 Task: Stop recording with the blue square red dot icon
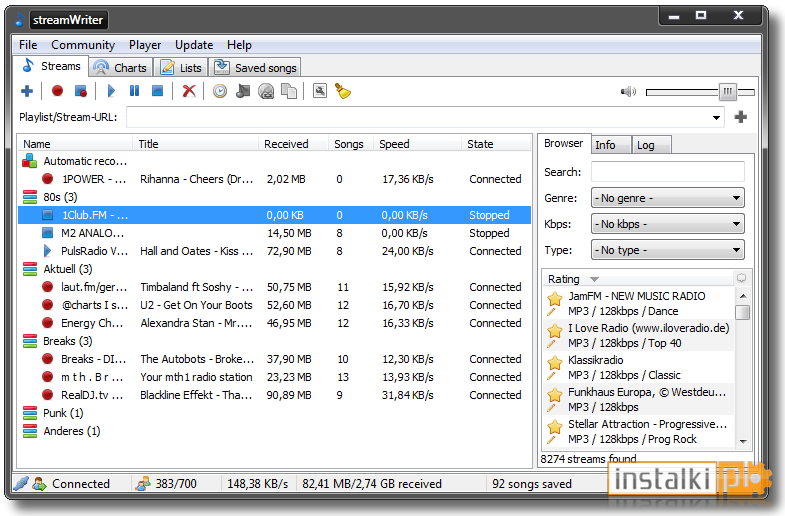(x=81, y=91)
